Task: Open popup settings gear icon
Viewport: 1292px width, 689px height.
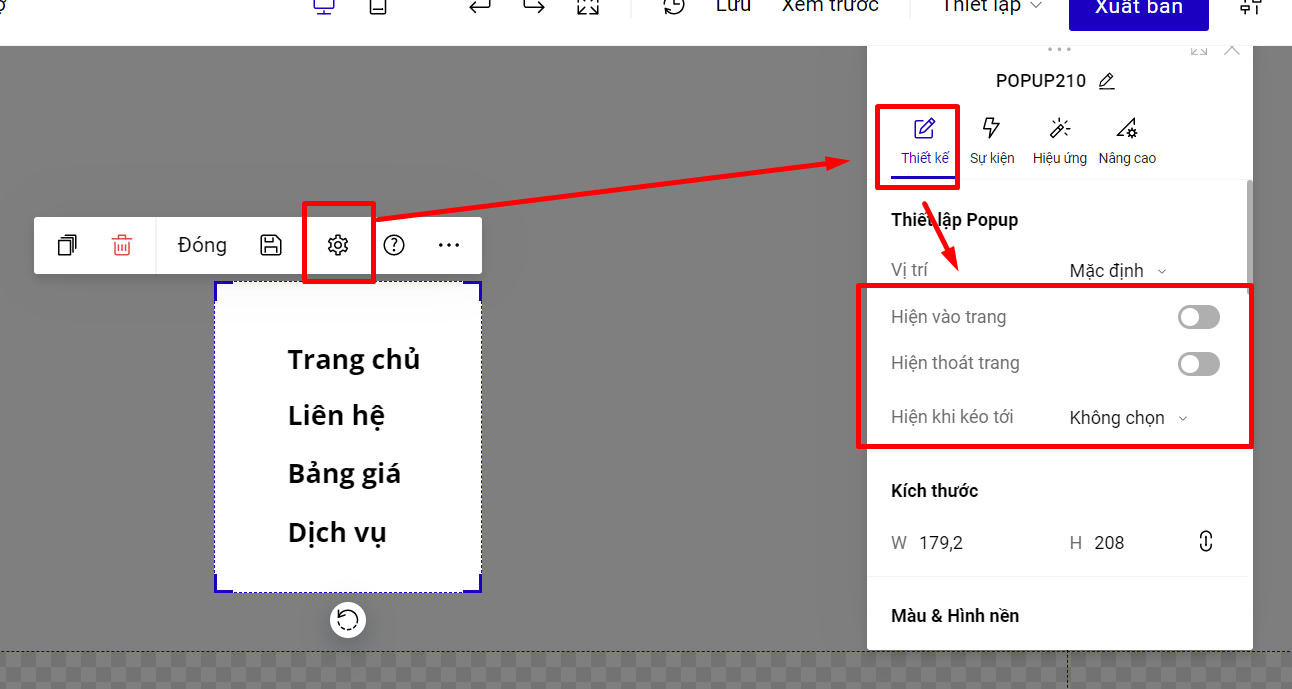Action: tap(338, 245)
